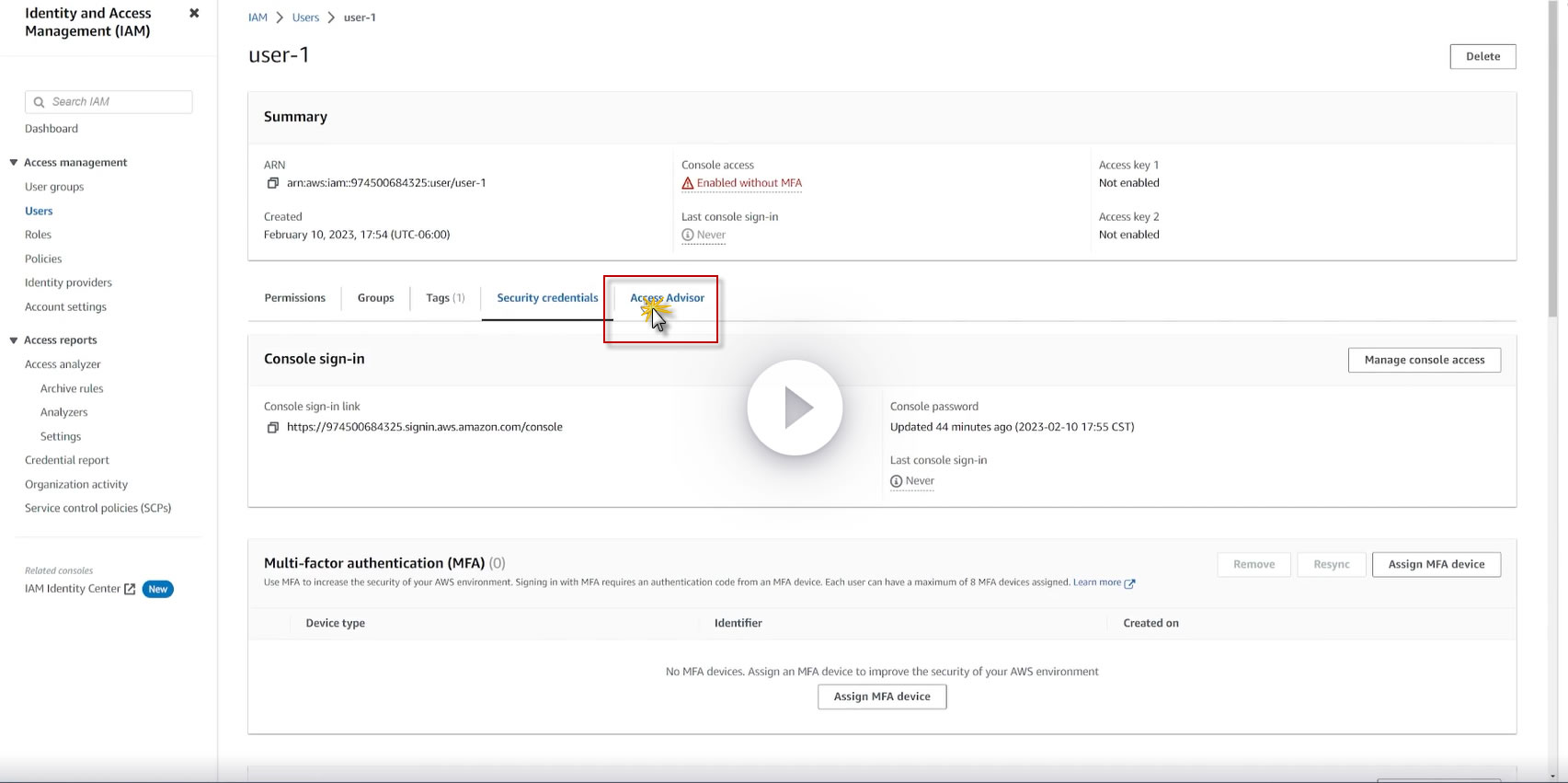Click the Enabled without MFA link
The width and height of the screenshot is (1568, 783).
(750, 183)
